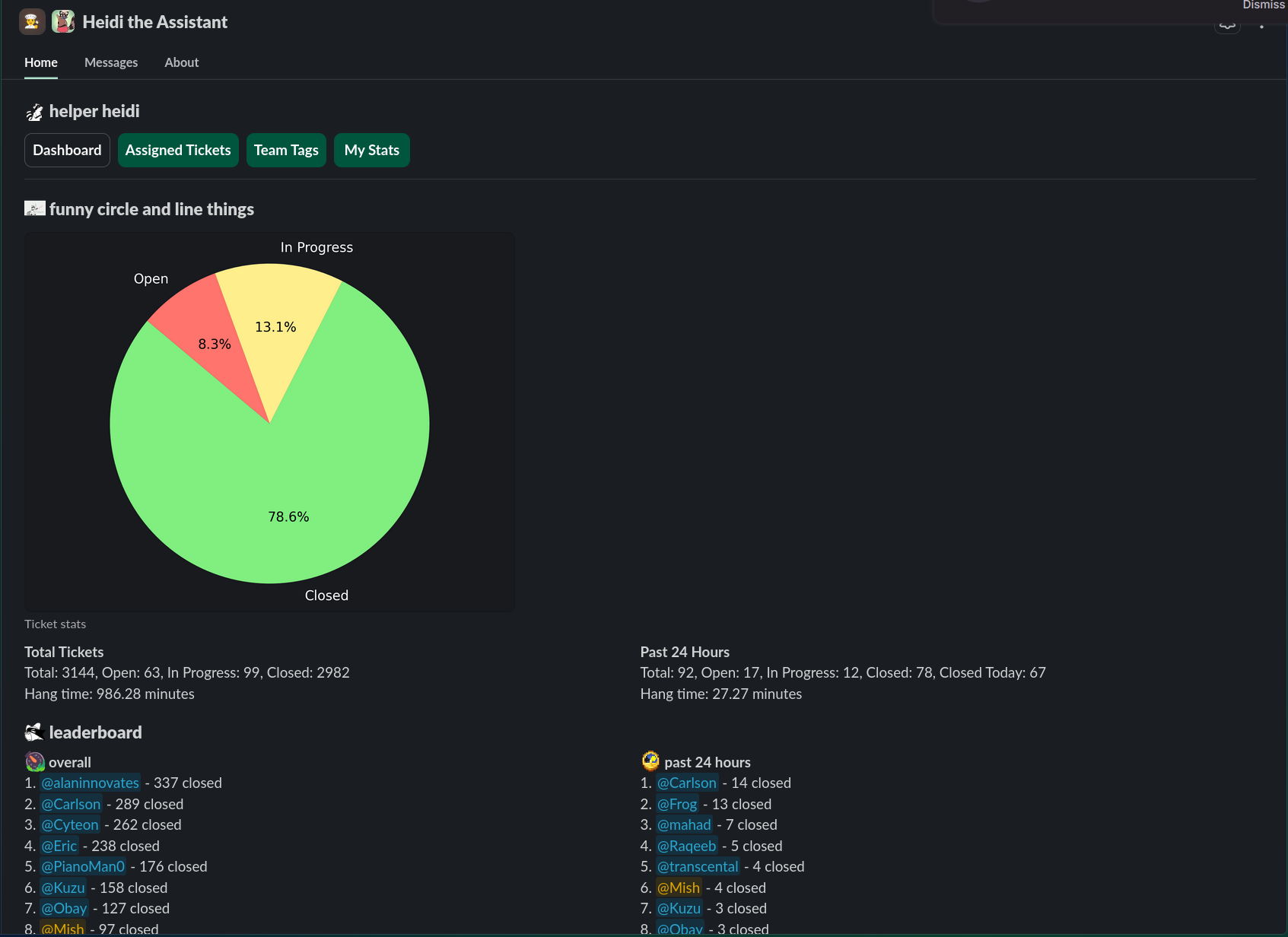Switch to the Messages tab
Viewport: 1288px width, 937px height.
111,62
